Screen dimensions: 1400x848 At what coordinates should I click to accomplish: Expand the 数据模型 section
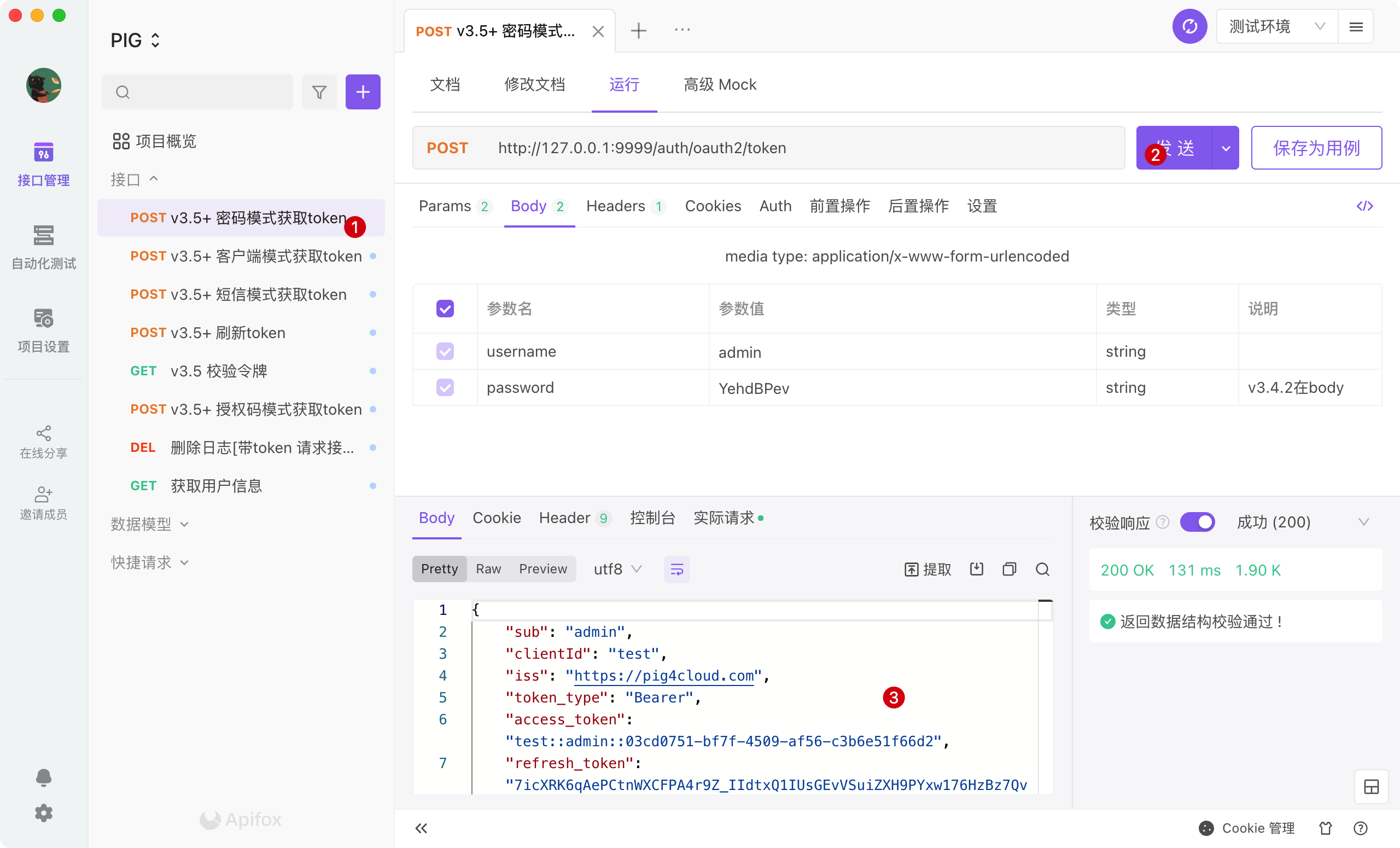point(149,524)
